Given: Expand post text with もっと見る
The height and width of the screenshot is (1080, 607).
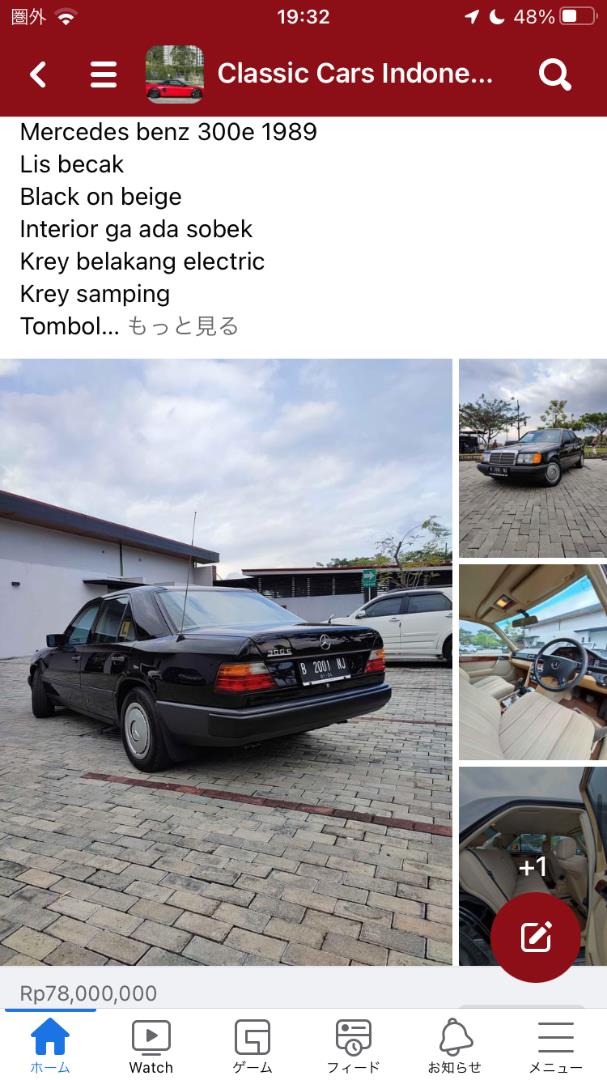Looking at the screenshot, I should click(x=183, y=326).
